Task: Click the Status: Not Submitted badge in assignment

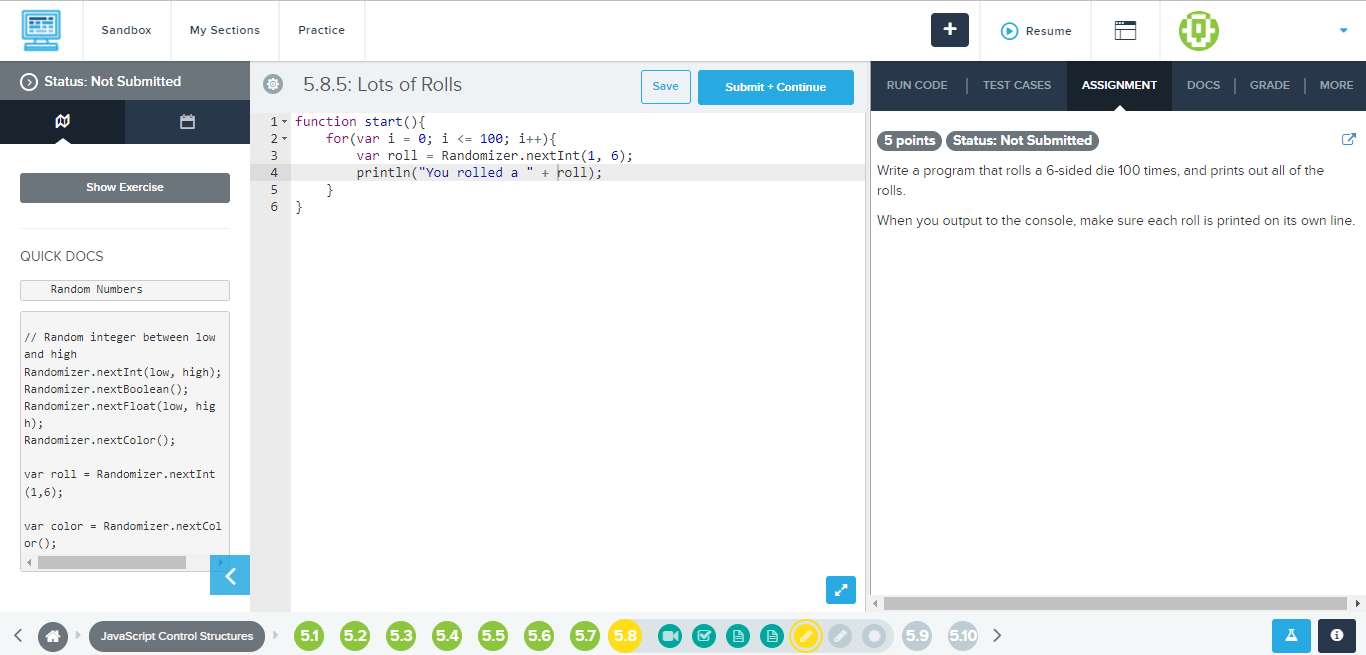Action: (x=1022, y=141)
